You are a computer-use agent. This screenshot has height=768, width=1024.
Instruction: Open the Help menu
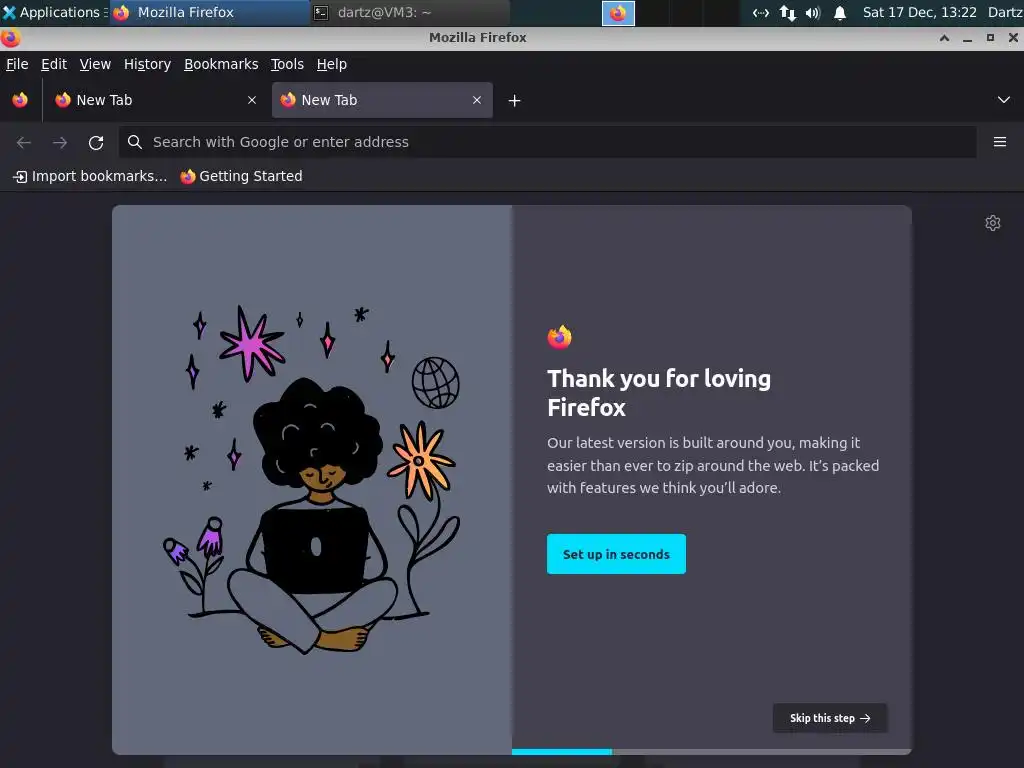pos(332,64)
